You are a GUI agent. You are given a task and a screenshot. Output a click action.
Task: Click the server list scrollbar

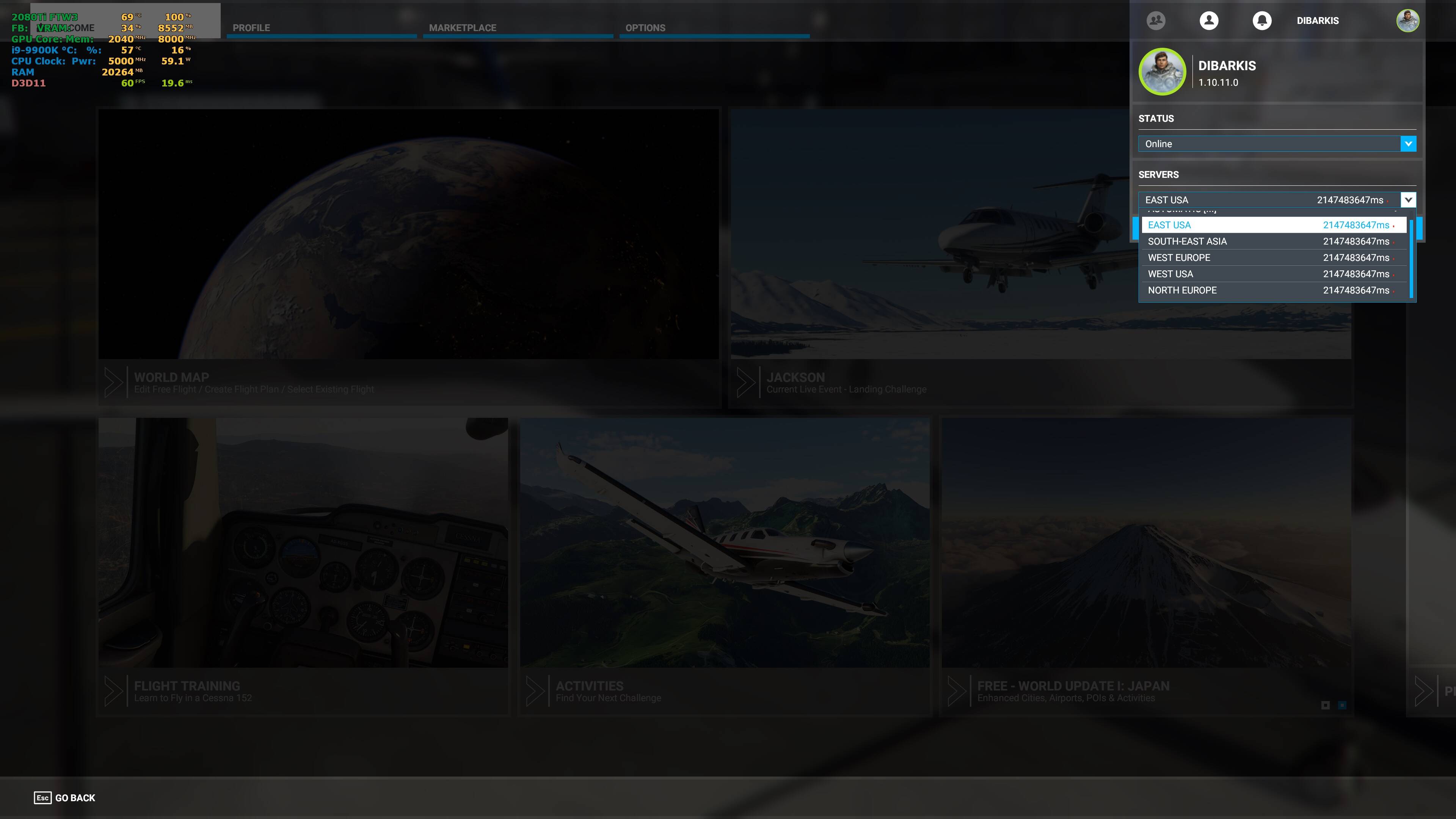1411,258
